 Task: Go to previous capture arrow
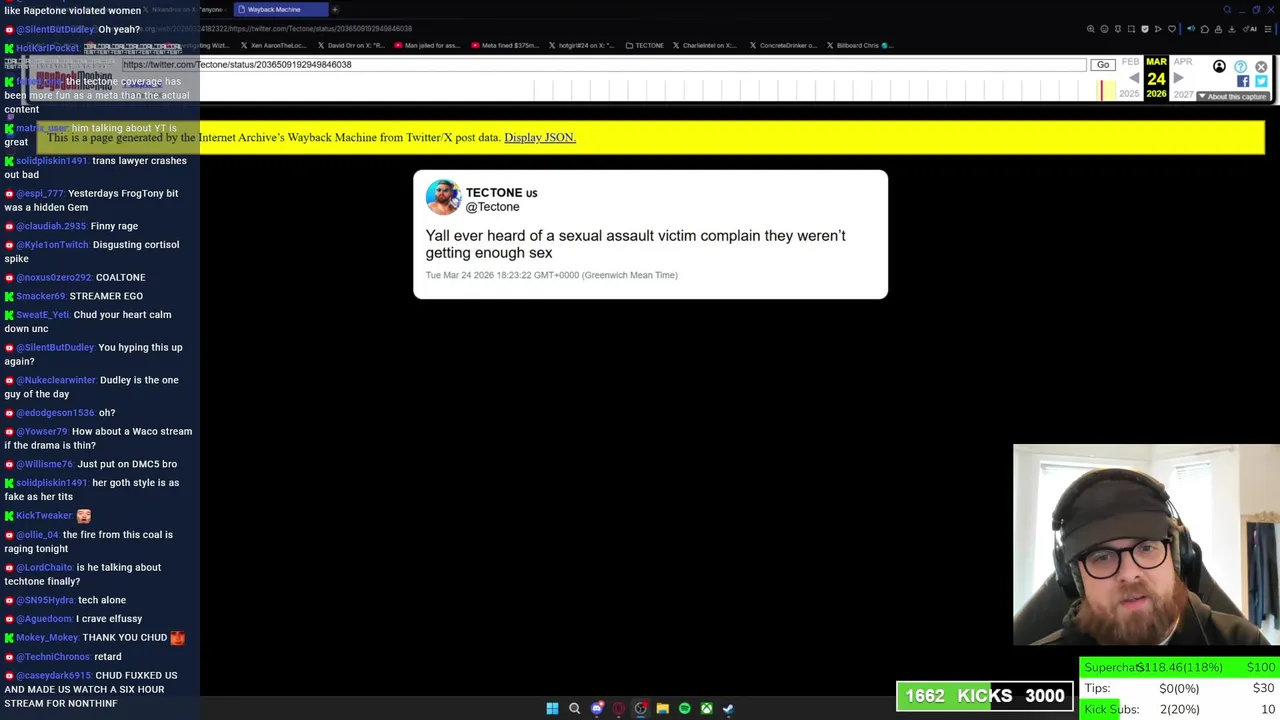click(1134, 78)
